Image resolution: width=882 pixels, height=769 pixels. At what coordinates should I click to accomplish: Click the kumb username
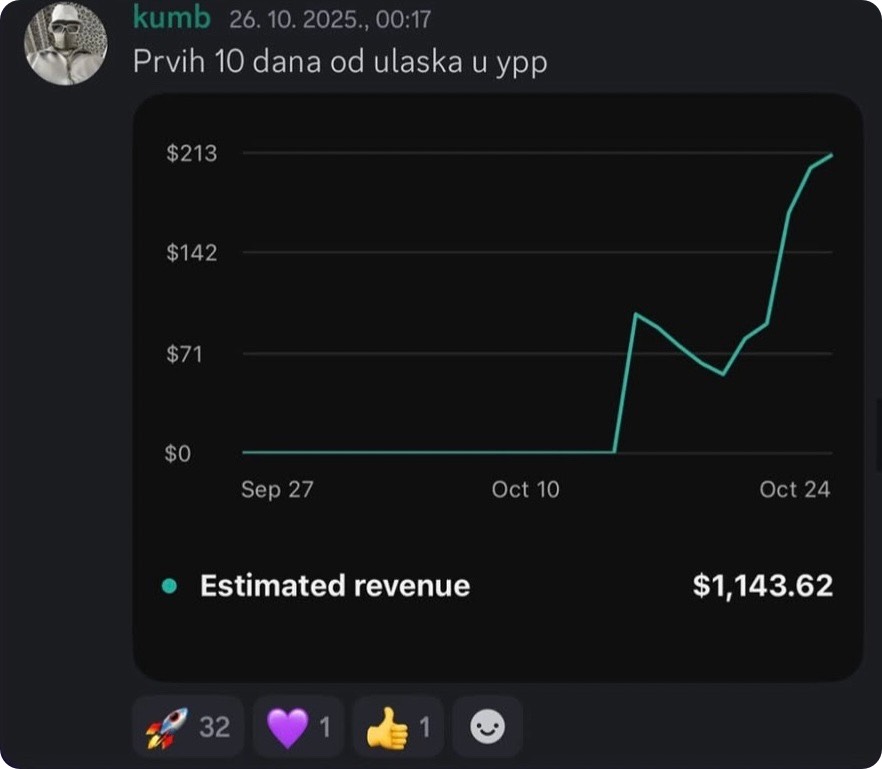pyautogui.click(x=172, y=19)
